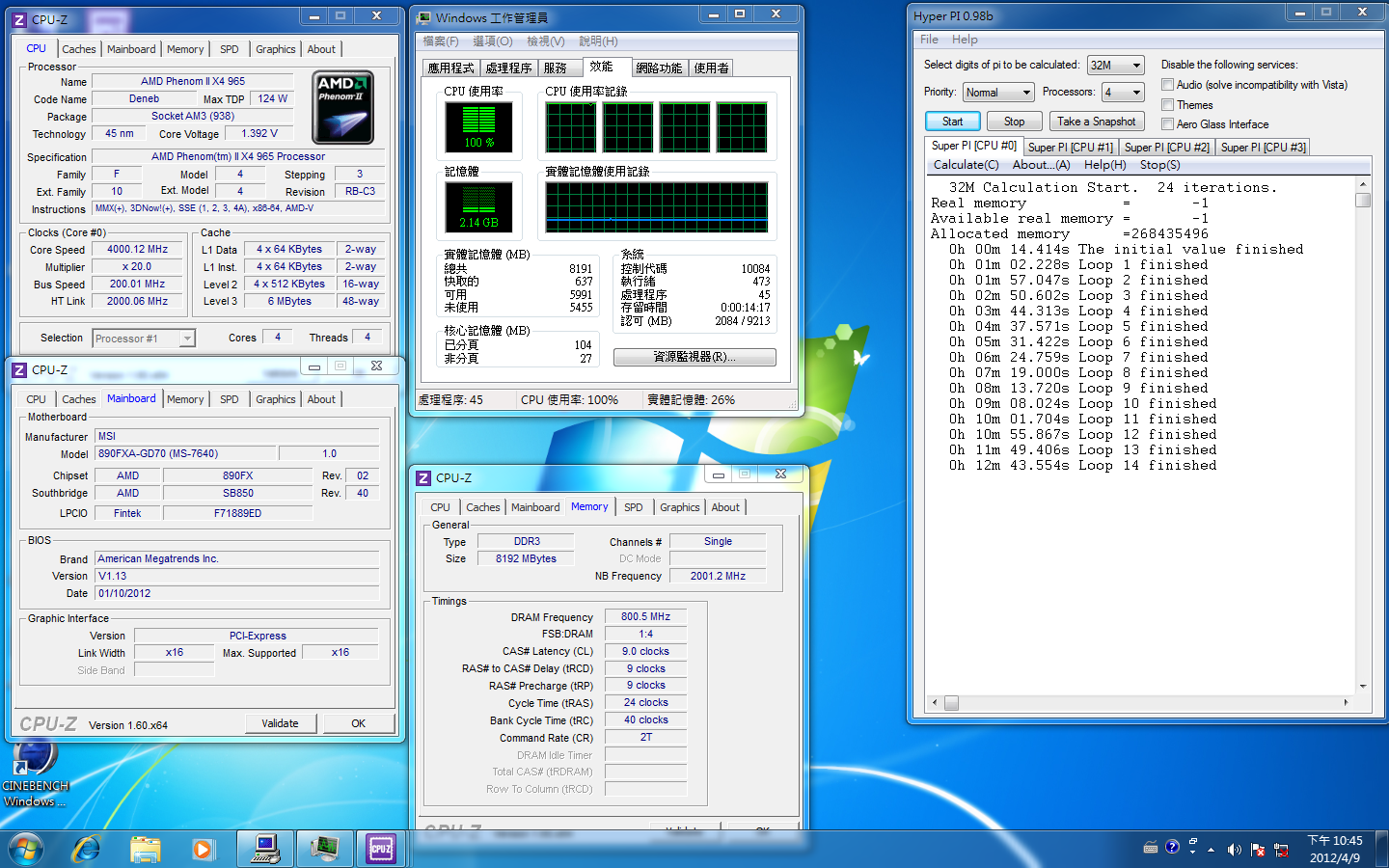The height and width of the screenshot is (868, 1389).
Task: Click scroll-down arrow in Super PI log
Action: pos(1363,687)
